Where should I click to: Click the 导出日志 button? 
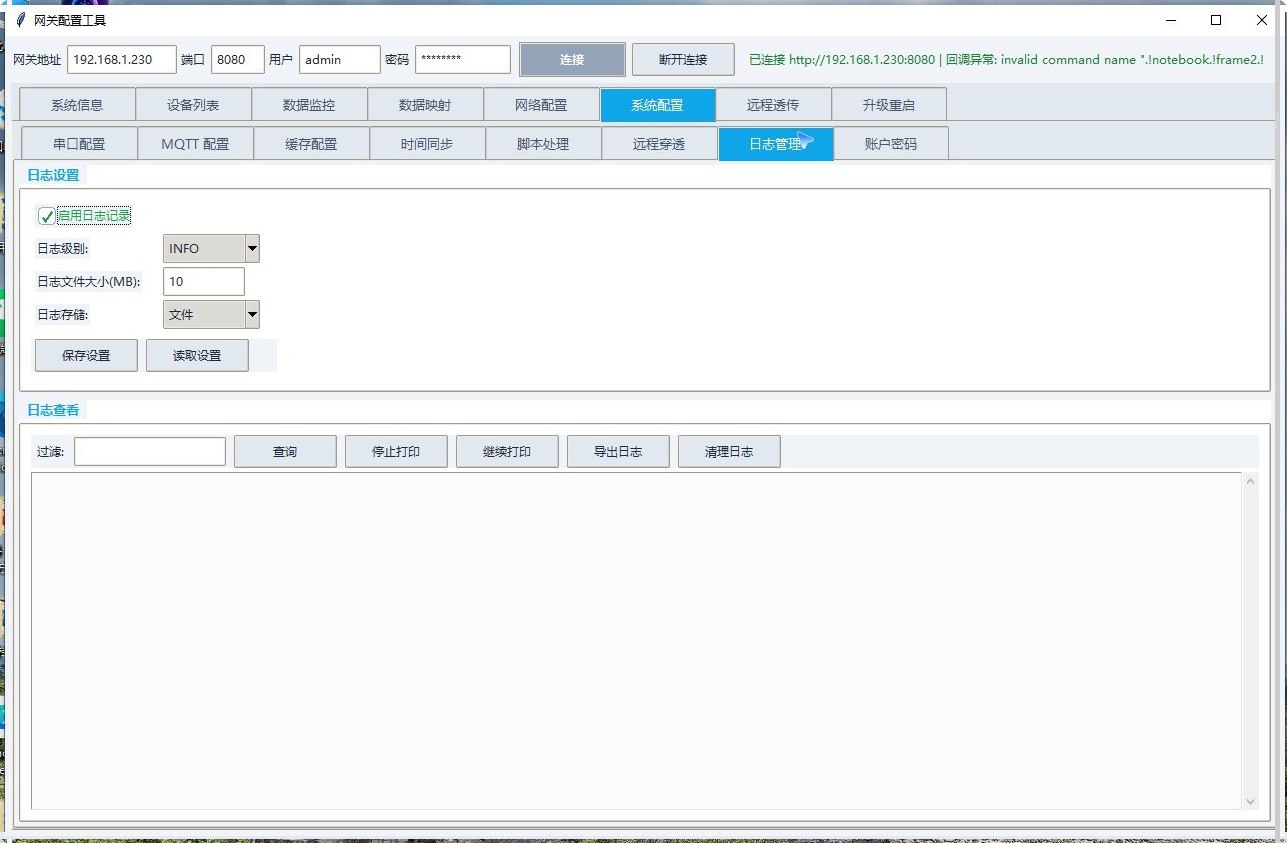tap(618, 451)
